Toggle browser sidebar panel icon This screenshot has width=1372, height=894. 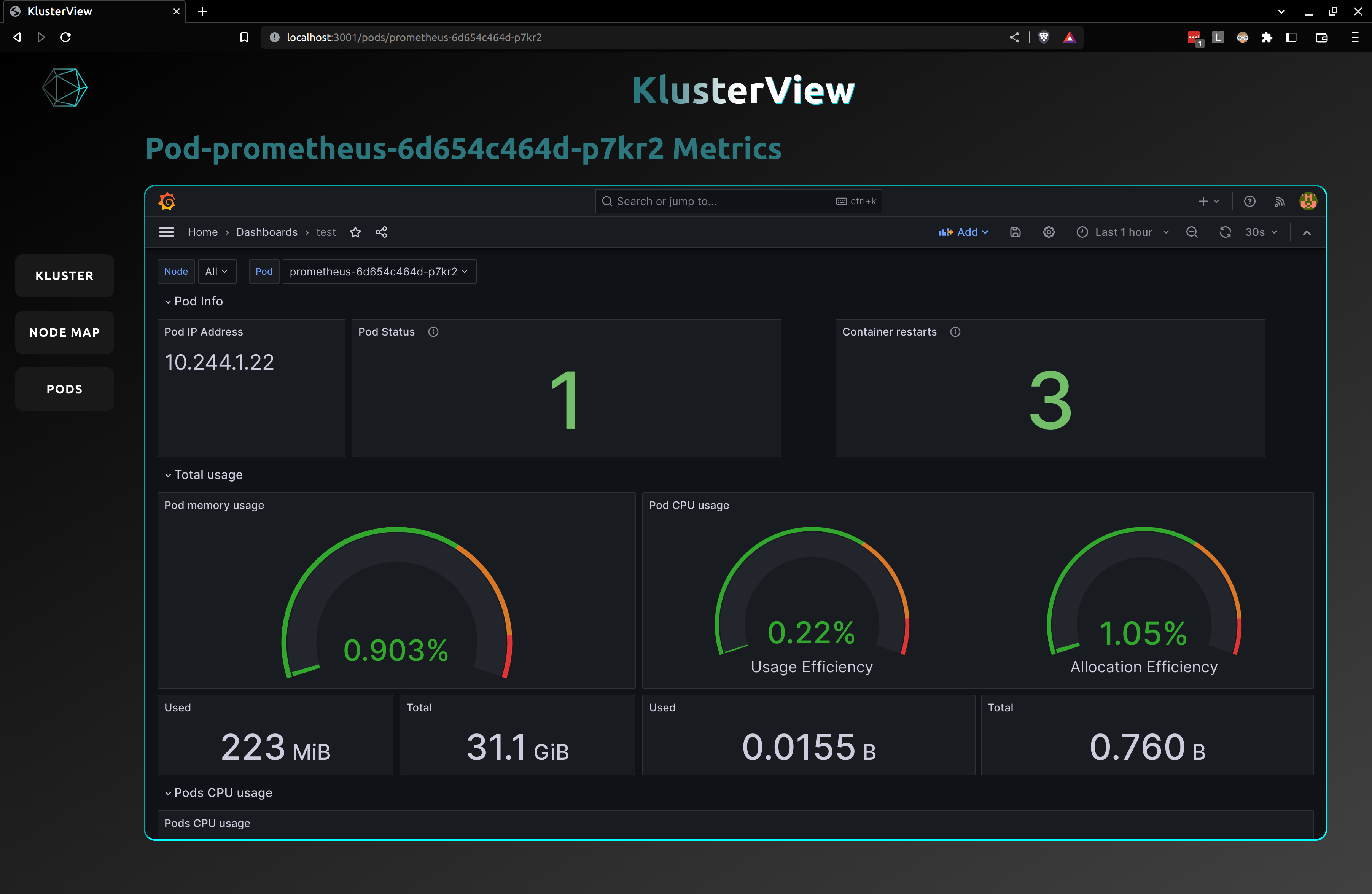(x=1291, y=37)
